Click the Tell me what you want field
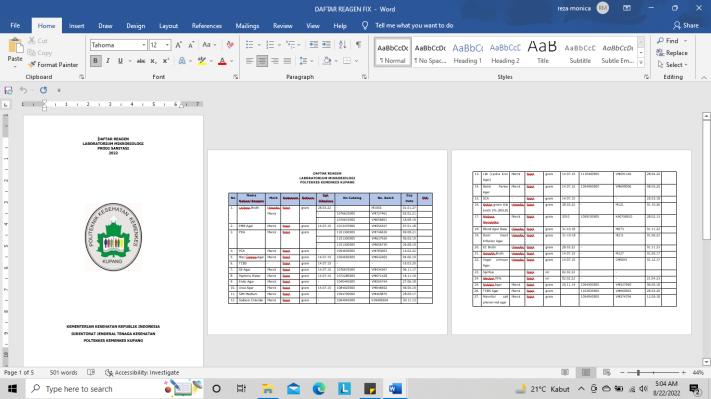This screenshot has width=711, height=399. pos(414,26)
